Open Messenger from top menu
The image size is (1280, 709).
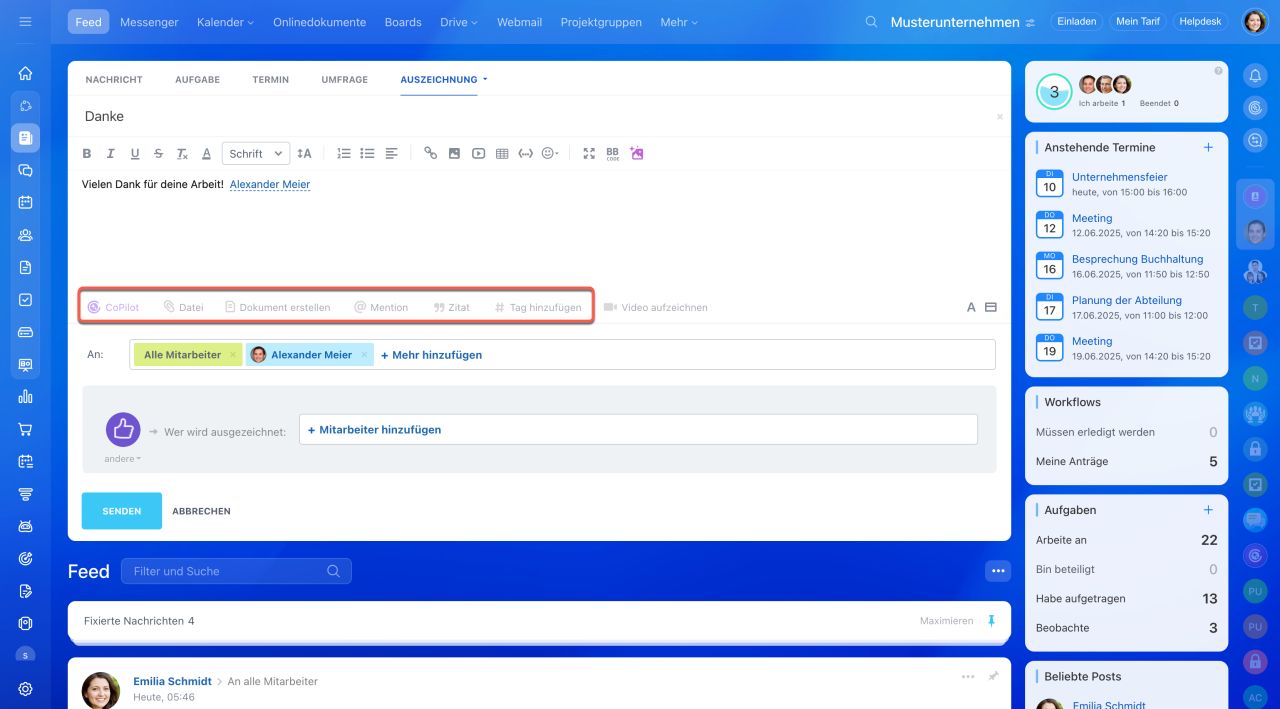[149, 22]
